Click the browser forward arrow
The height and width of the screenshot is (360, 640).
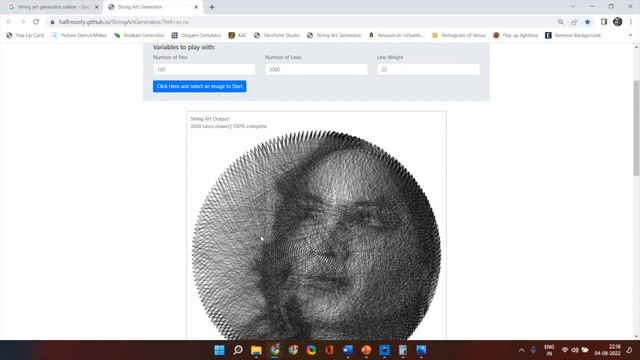coord(22,22)
